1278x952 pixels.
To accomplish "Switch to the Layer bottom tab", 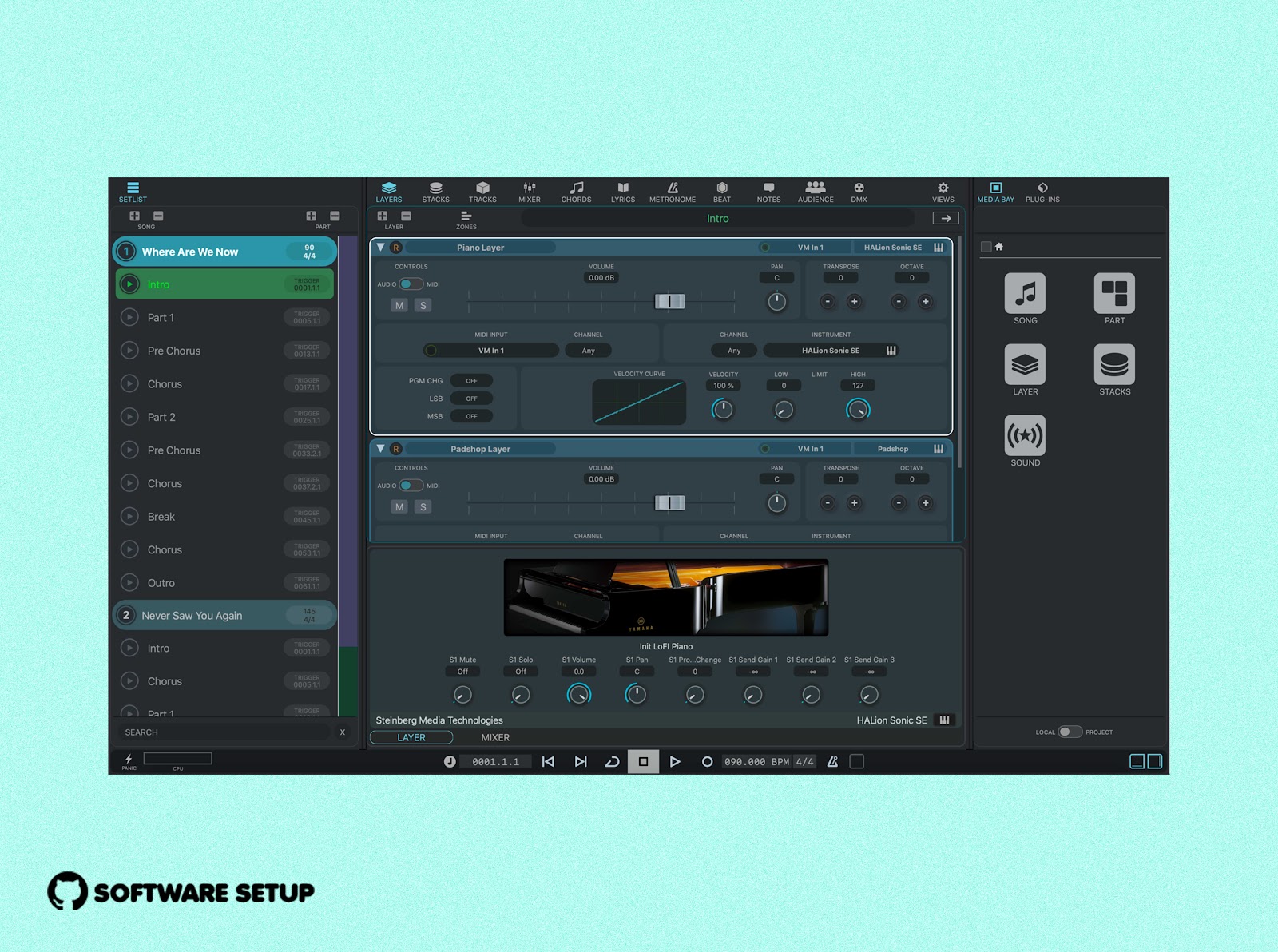I will (411, 737).
